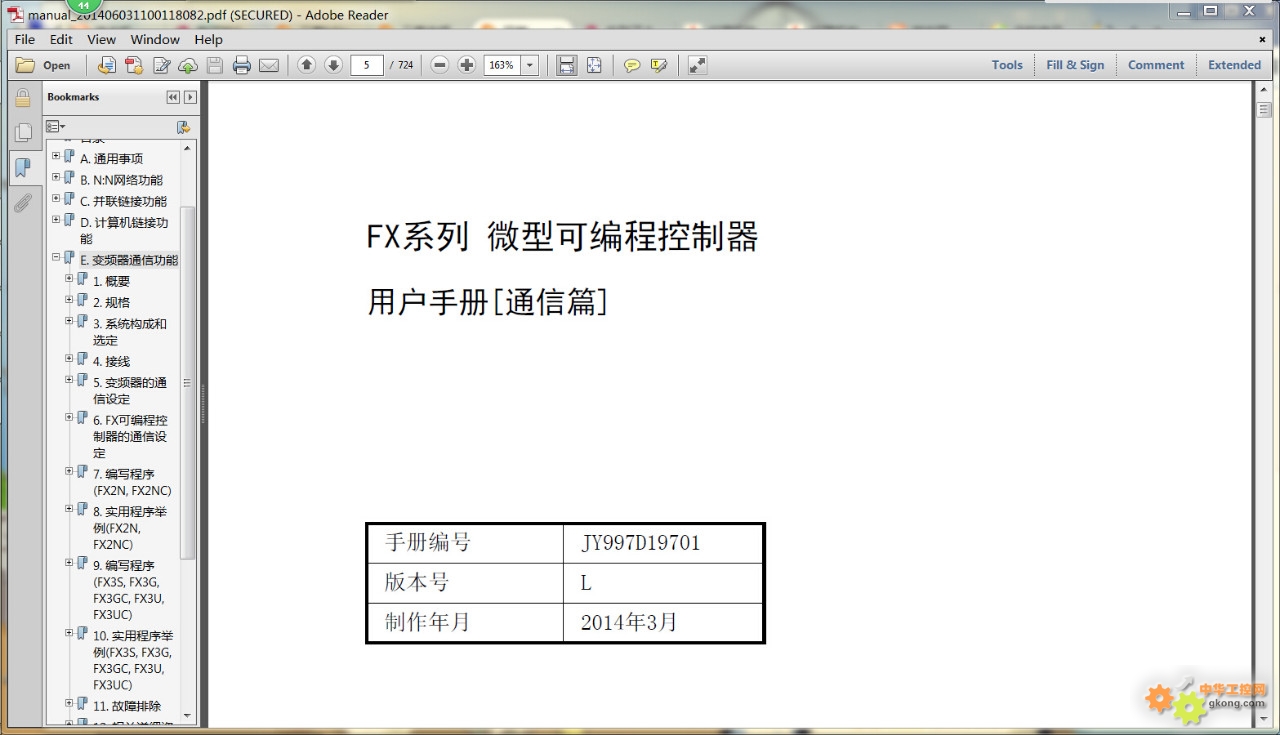Select bookmark 3. 系统构成和选定
The width and height of the screenshot is (1280, 735).
(130, 332)
